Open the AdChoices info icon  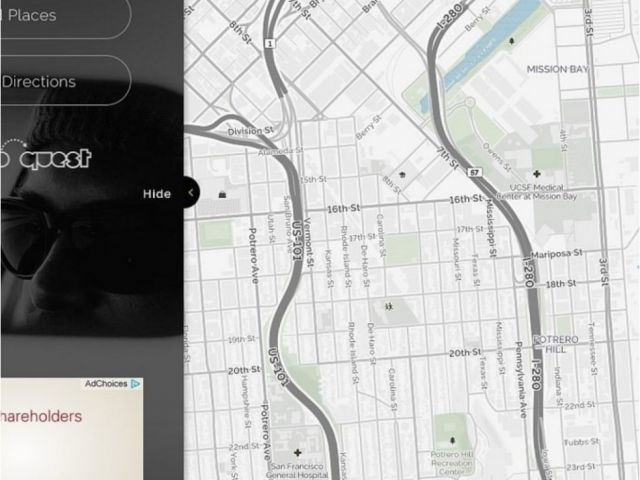(x=136, y=383)
